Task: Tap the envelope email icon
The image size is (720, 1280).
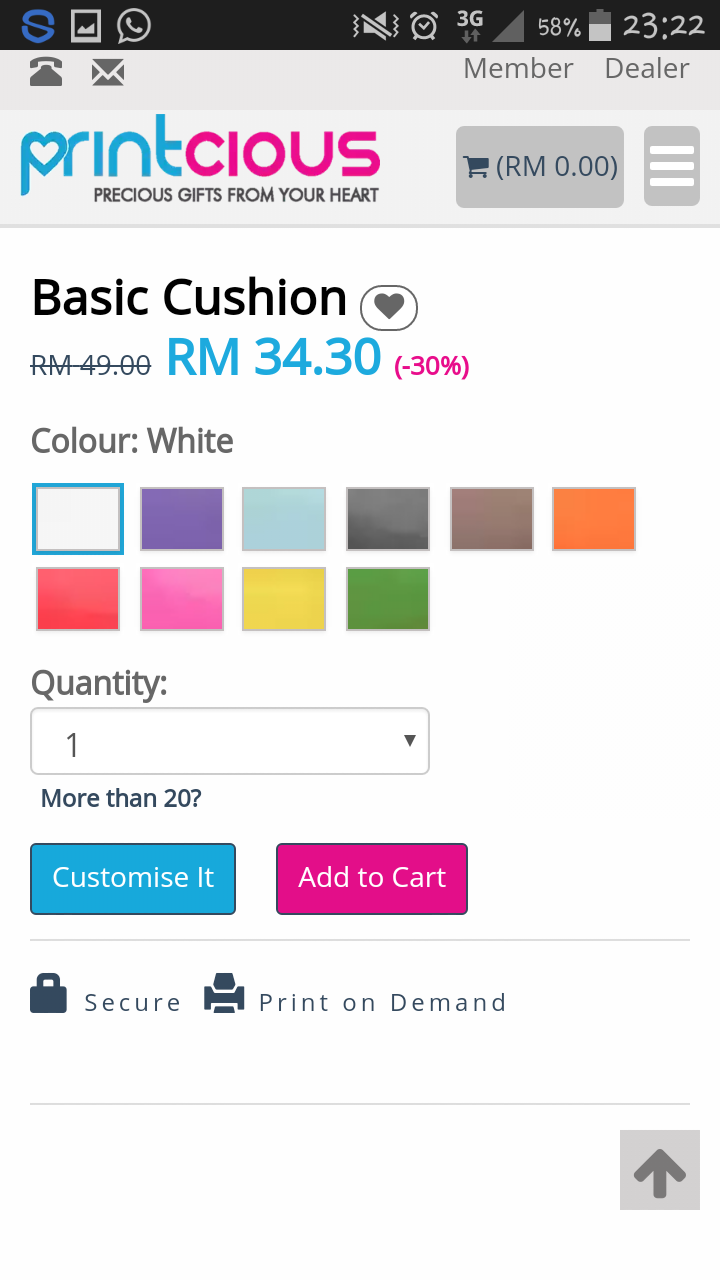Action: click(108, 72)
